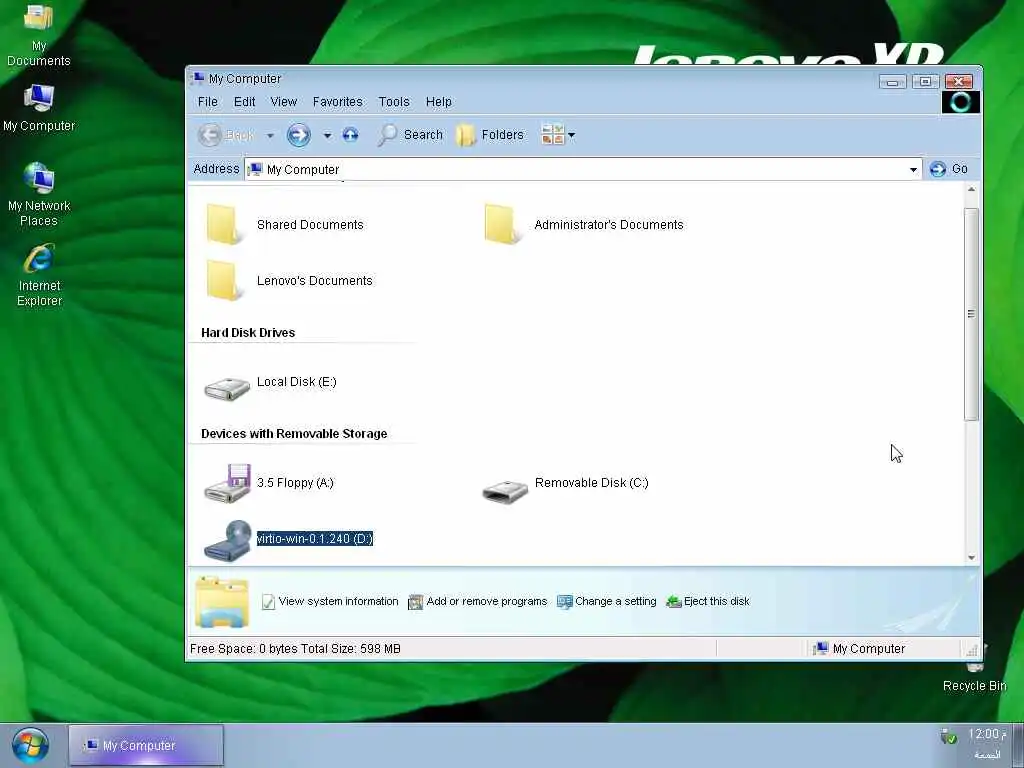The image size is (1024, 768).
Task: Open the Address bar dropdown list
Action: pyautogui.click(x=913, y=170)
